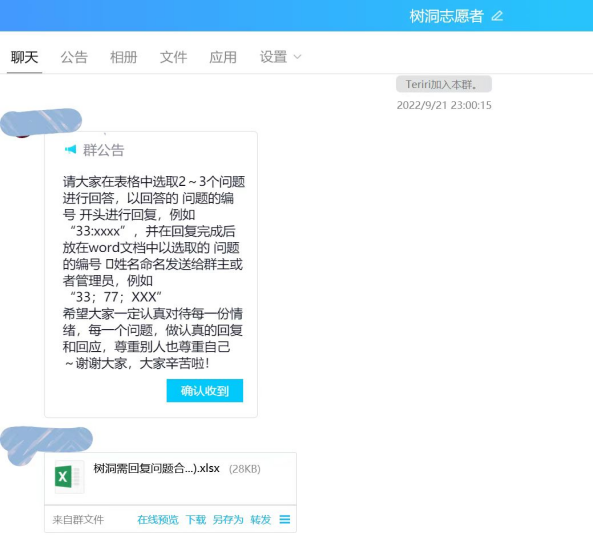Edit the group name with the pencil icon
The image size is (593, 544).
[497, 16]
